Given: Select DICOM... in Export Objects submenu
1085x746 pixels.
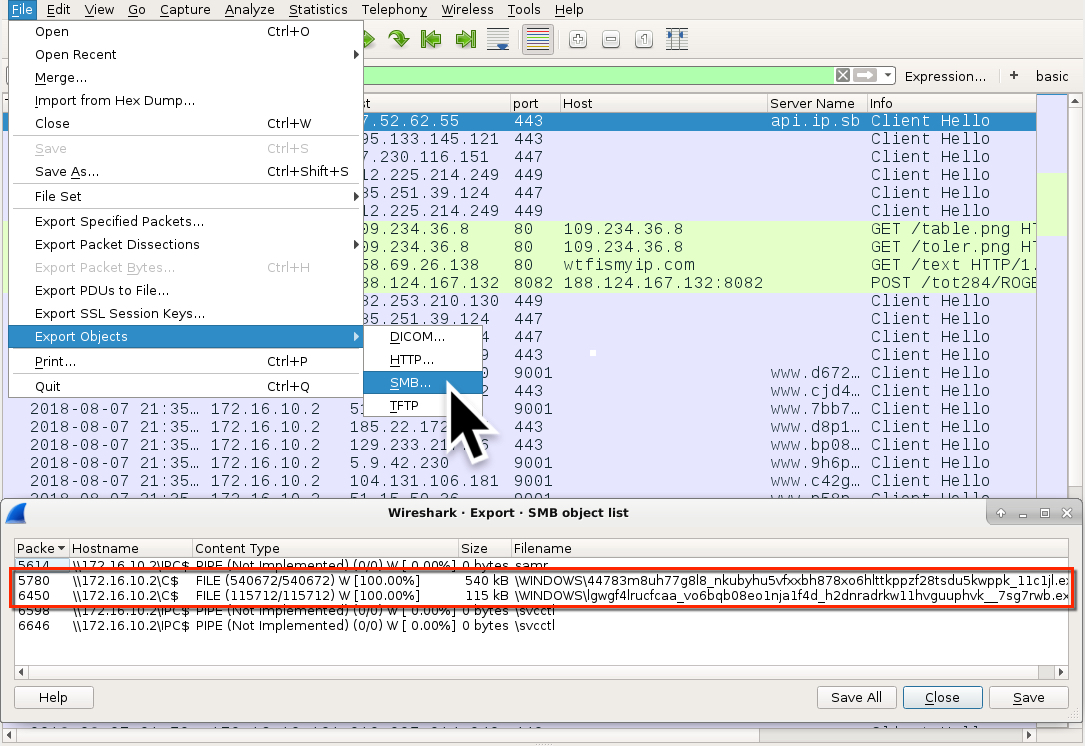Looking at the screenshot, I should (422, 336).
